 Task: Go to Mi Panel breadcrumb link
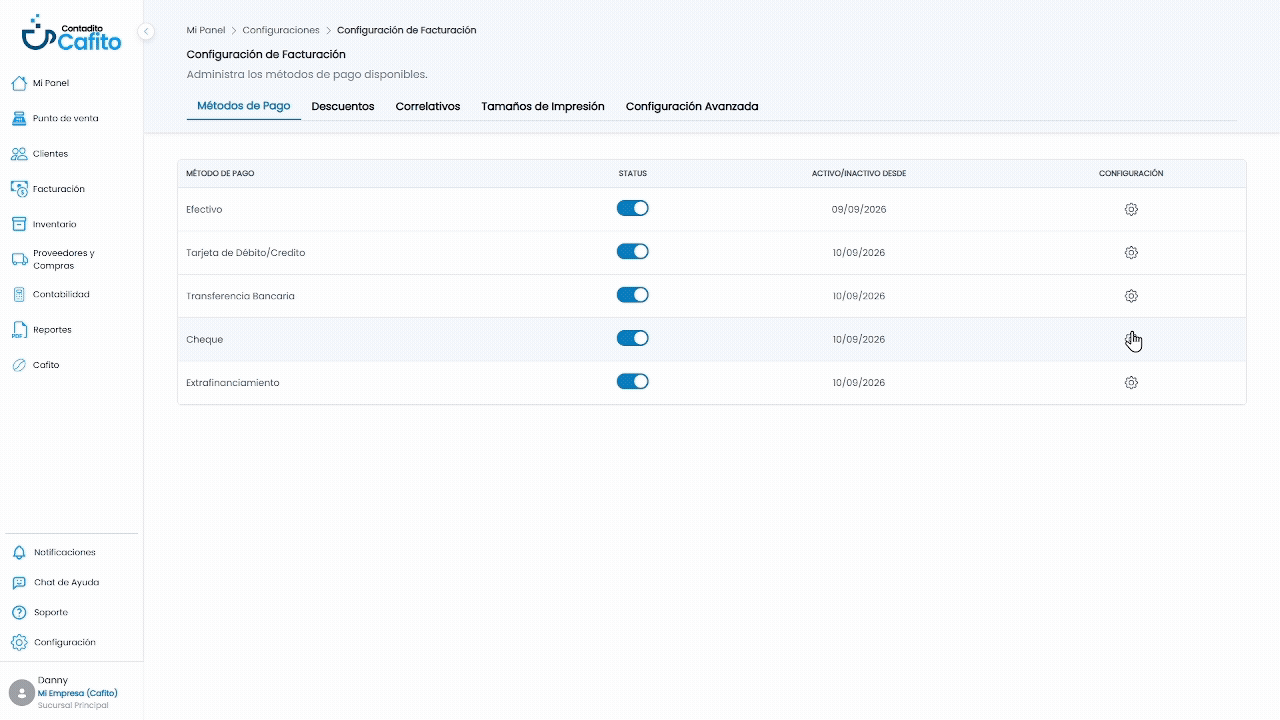pyautogui.click(x=206, y=30)
